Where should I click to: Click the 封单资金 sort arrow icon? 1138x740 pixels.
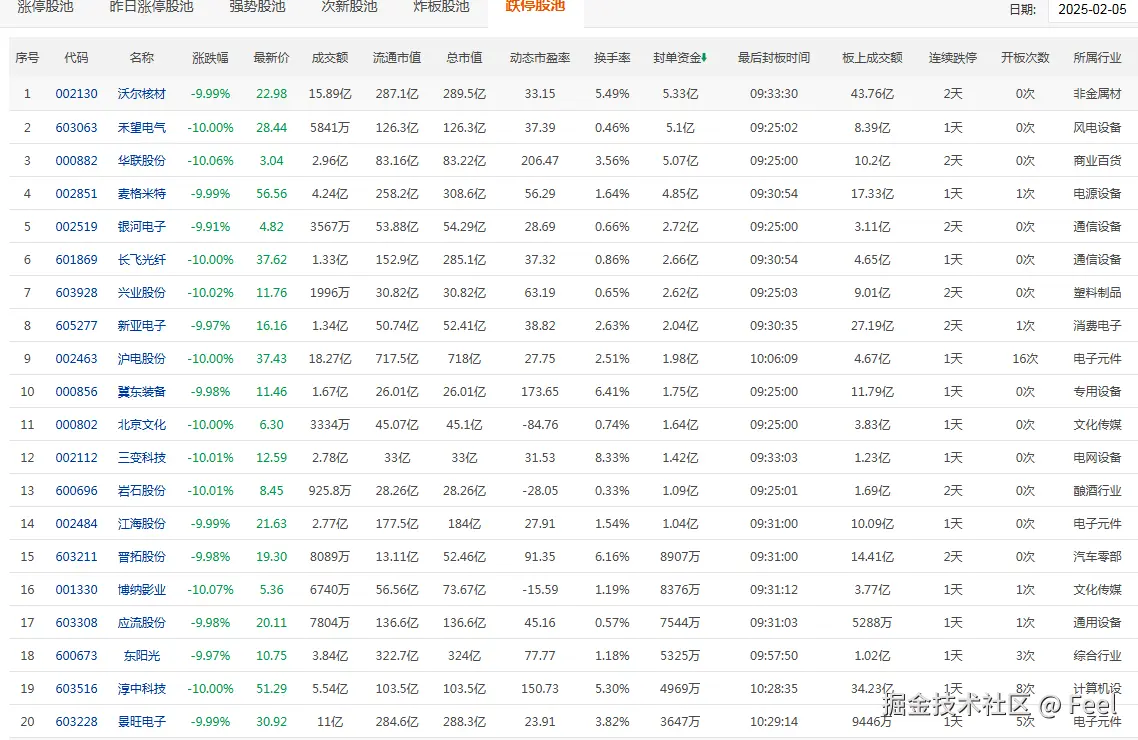705,57
